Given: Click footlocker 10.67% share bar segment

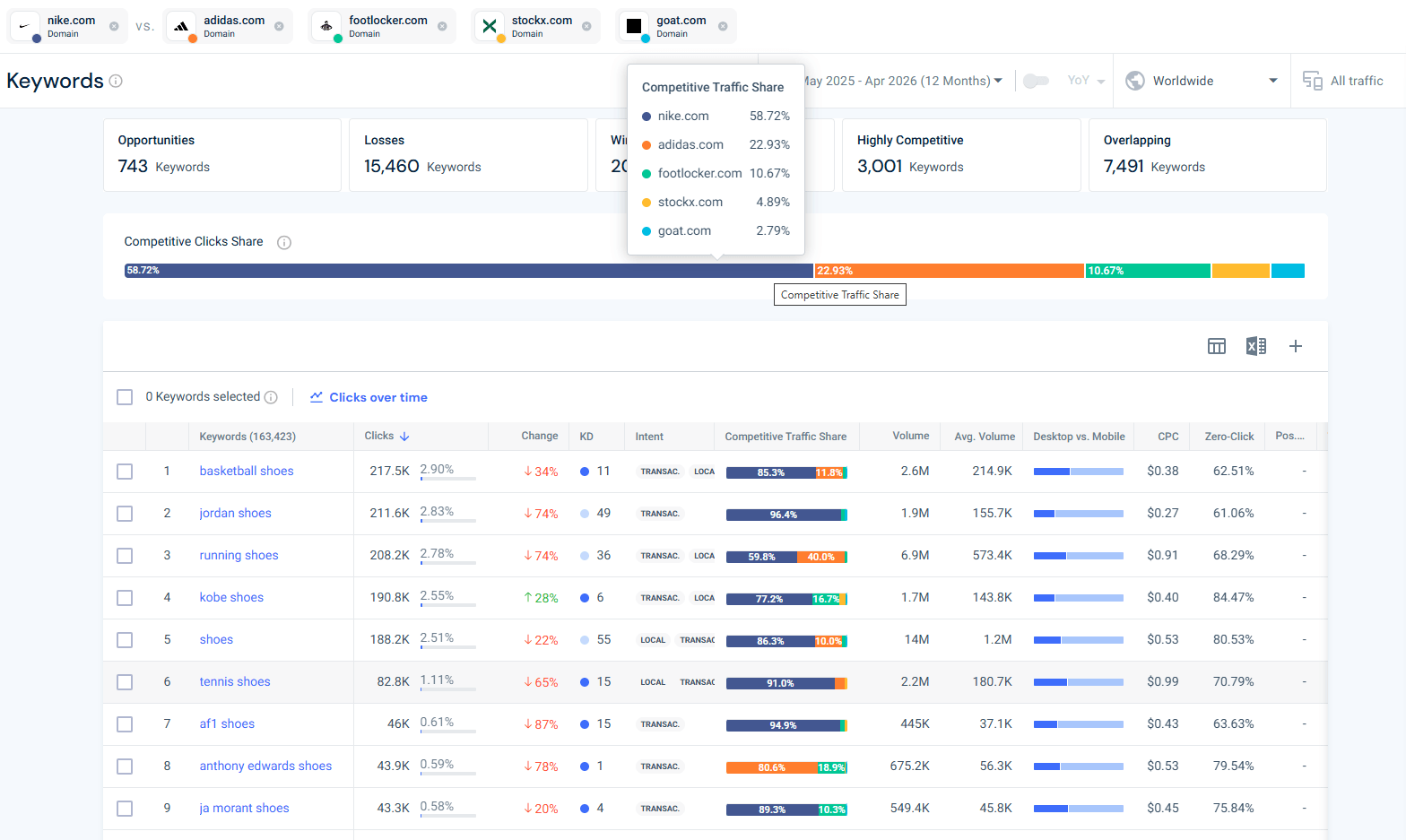Looking at the screenshot, I should tap(1149, 271).
